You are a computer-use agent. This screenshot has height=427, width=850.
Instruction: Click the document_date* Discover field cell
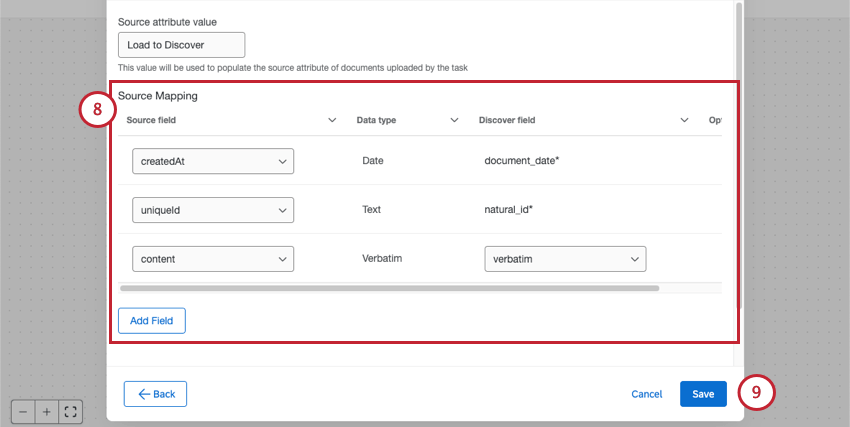tap(521, 161)
